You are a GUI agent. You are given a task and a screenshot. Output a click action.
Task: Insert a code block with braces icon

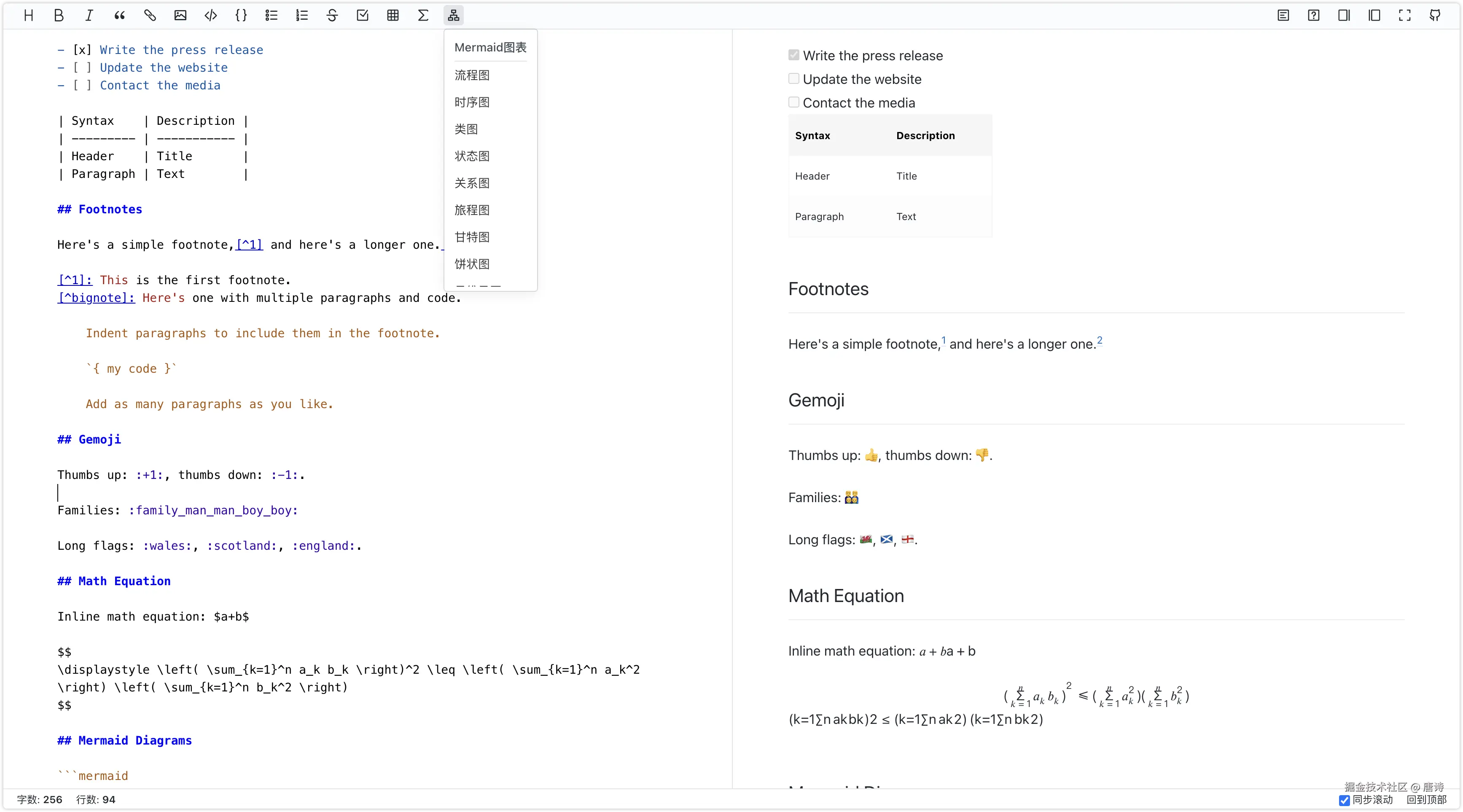(241, 15)
